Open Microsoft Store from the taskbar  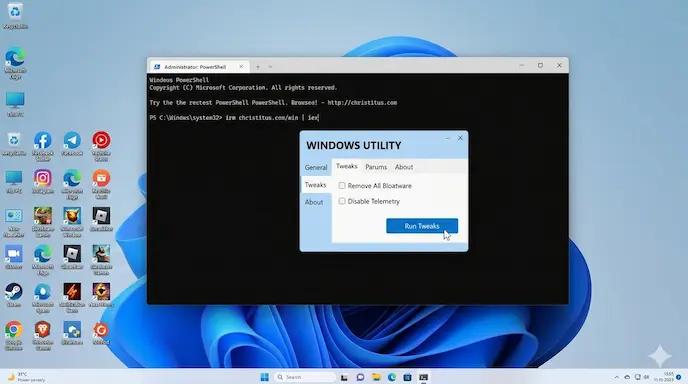[x=407, y=377]
